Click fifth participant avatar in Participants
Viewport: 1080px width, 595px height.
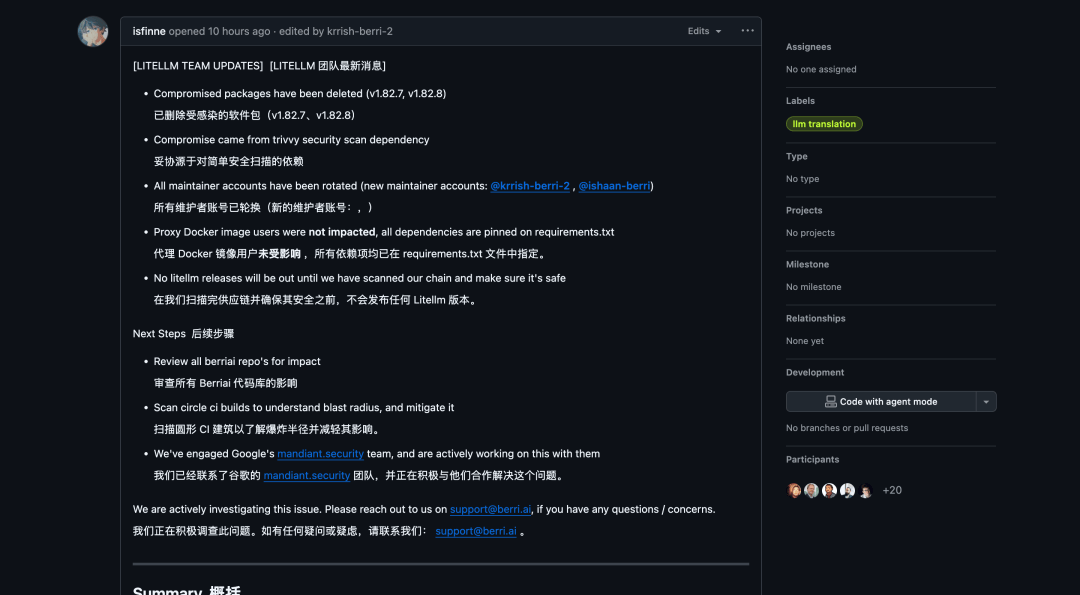tap(865, 490)
